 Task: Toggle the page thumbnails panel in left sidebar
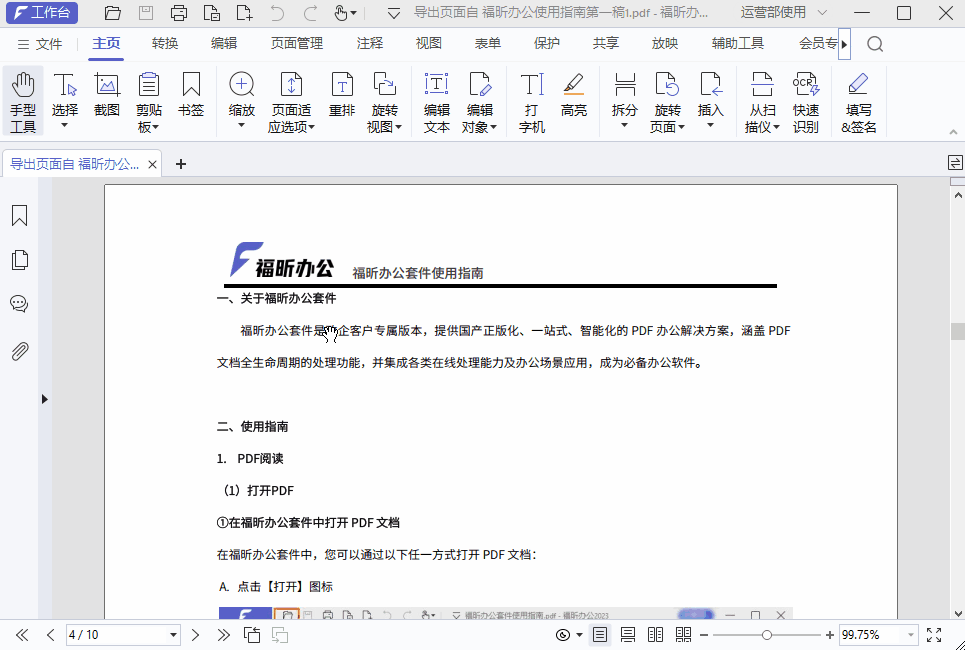coord(19,259)
